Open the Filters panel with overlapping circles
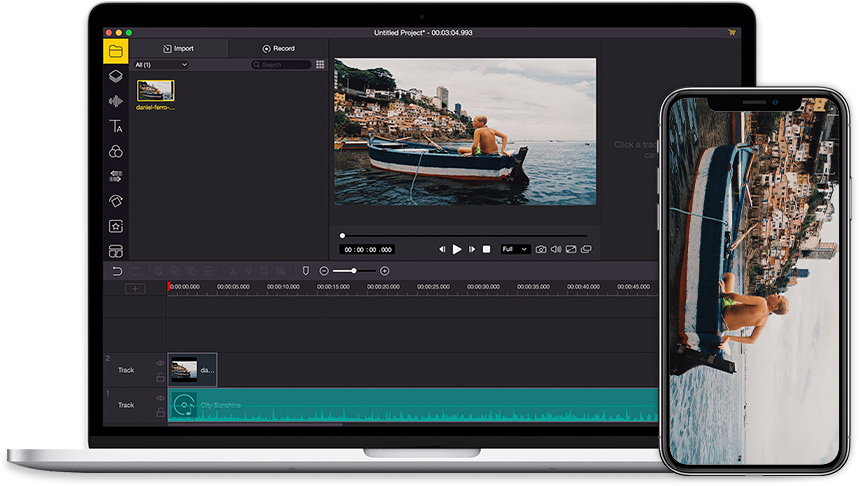859x486 pixels. pyautogui.click(x=116, y=151)
